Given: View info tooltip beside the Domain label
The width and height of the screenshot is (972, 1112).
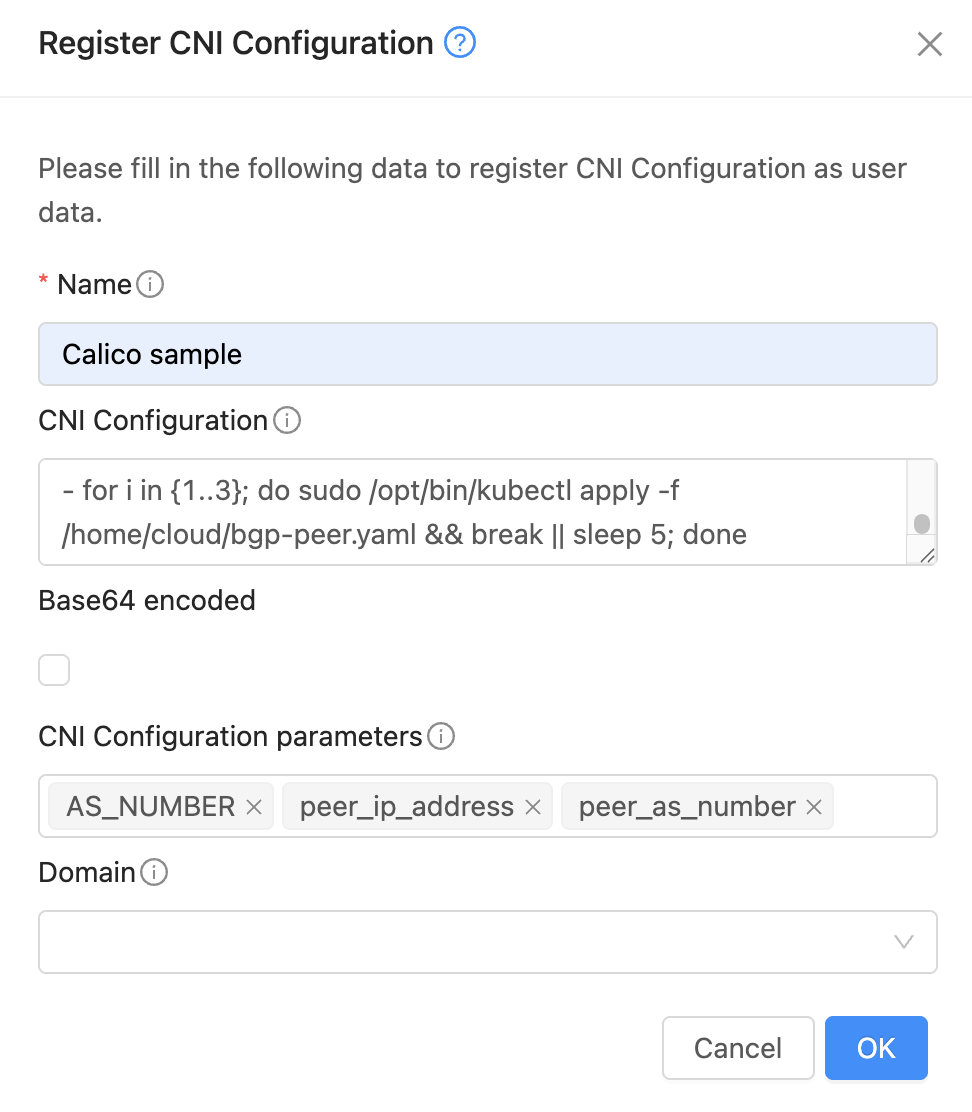Looking at the screenshot, I should (x=155, y=871).
